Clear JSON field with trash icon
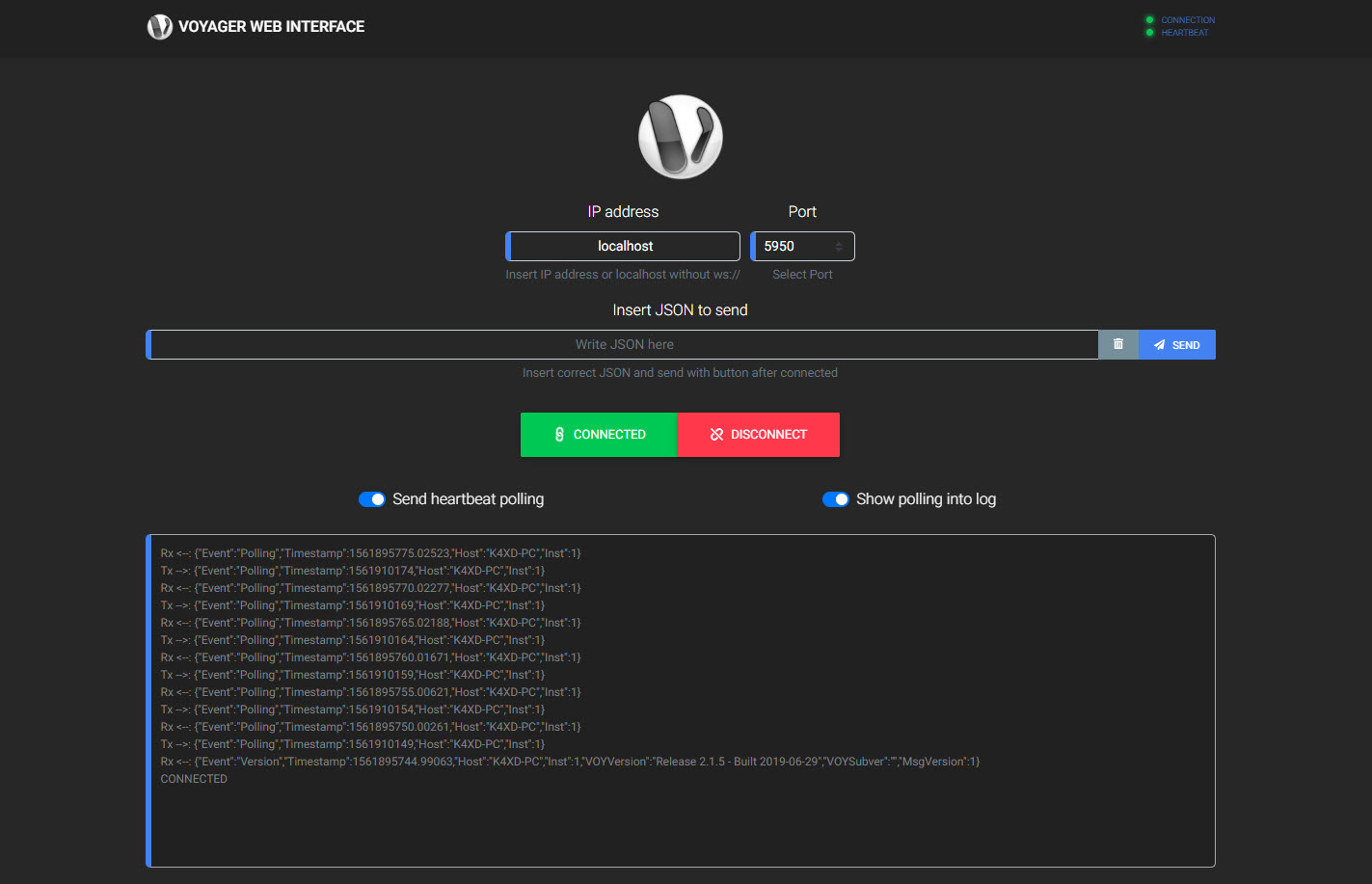The width and height of the screenshot is (1372, 884). point(1118,344)
